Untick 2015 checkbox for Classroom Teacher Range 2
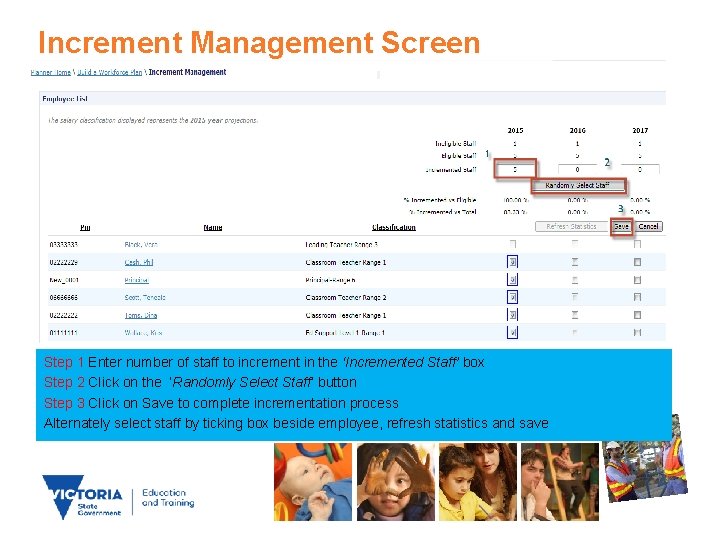Image resolution: width=720 pixels, height=540 pixels. pos(512,297)
